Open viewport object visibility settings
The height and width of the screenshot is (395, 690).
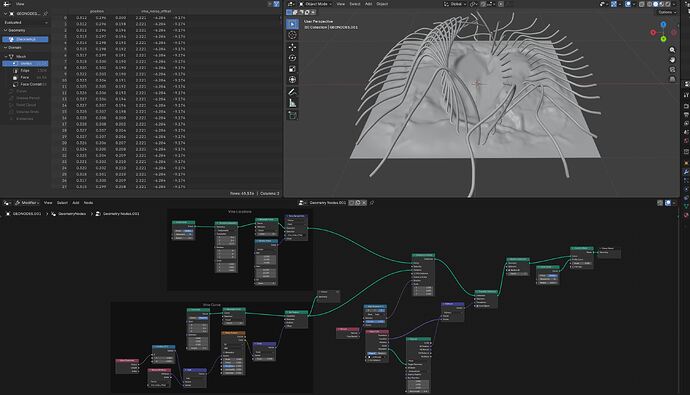[603, 4]
